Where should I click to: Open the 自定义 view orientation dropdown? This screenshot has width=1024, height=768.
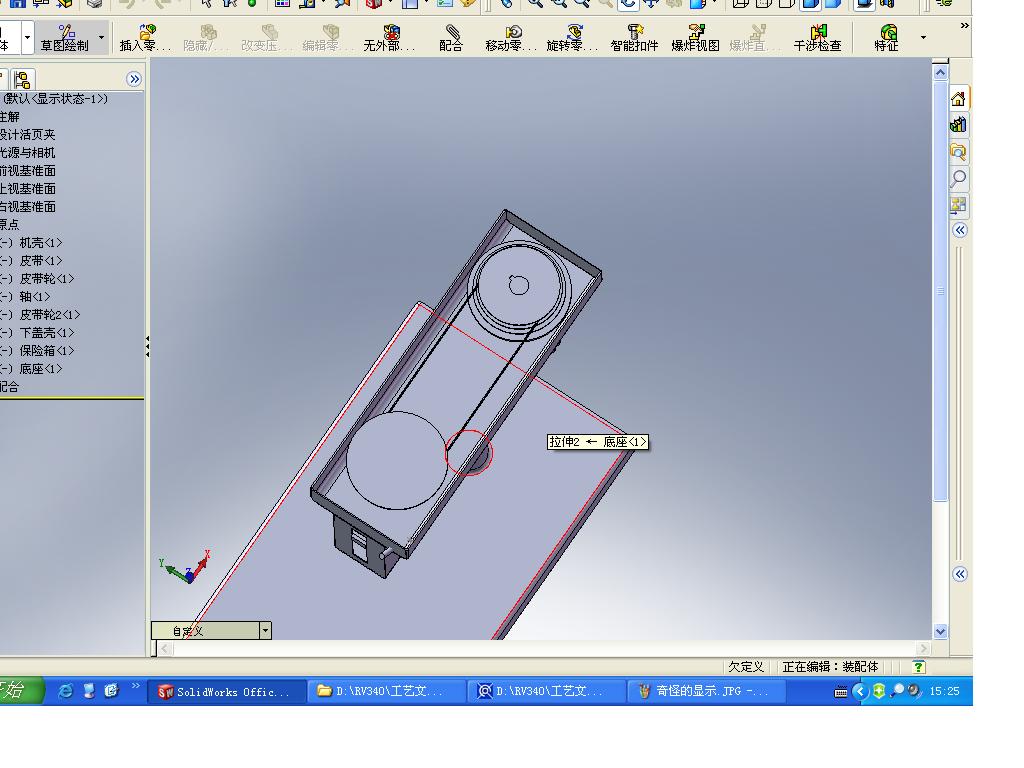(x=265, y=631)
